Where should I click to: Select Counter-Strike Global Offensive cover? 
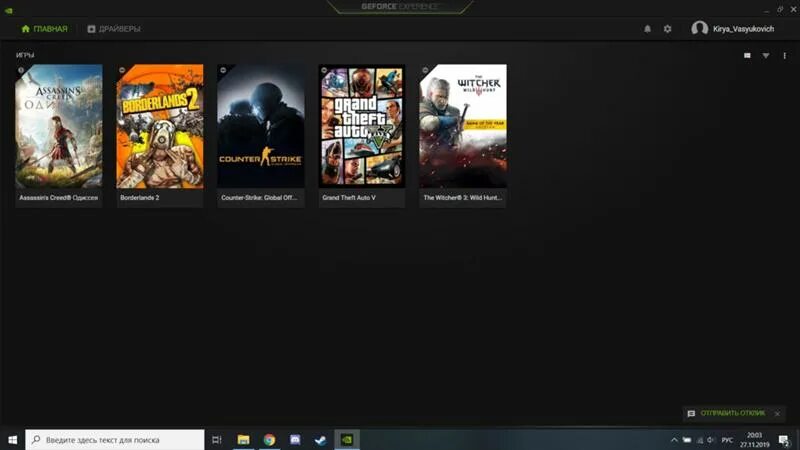coord(261,126)
